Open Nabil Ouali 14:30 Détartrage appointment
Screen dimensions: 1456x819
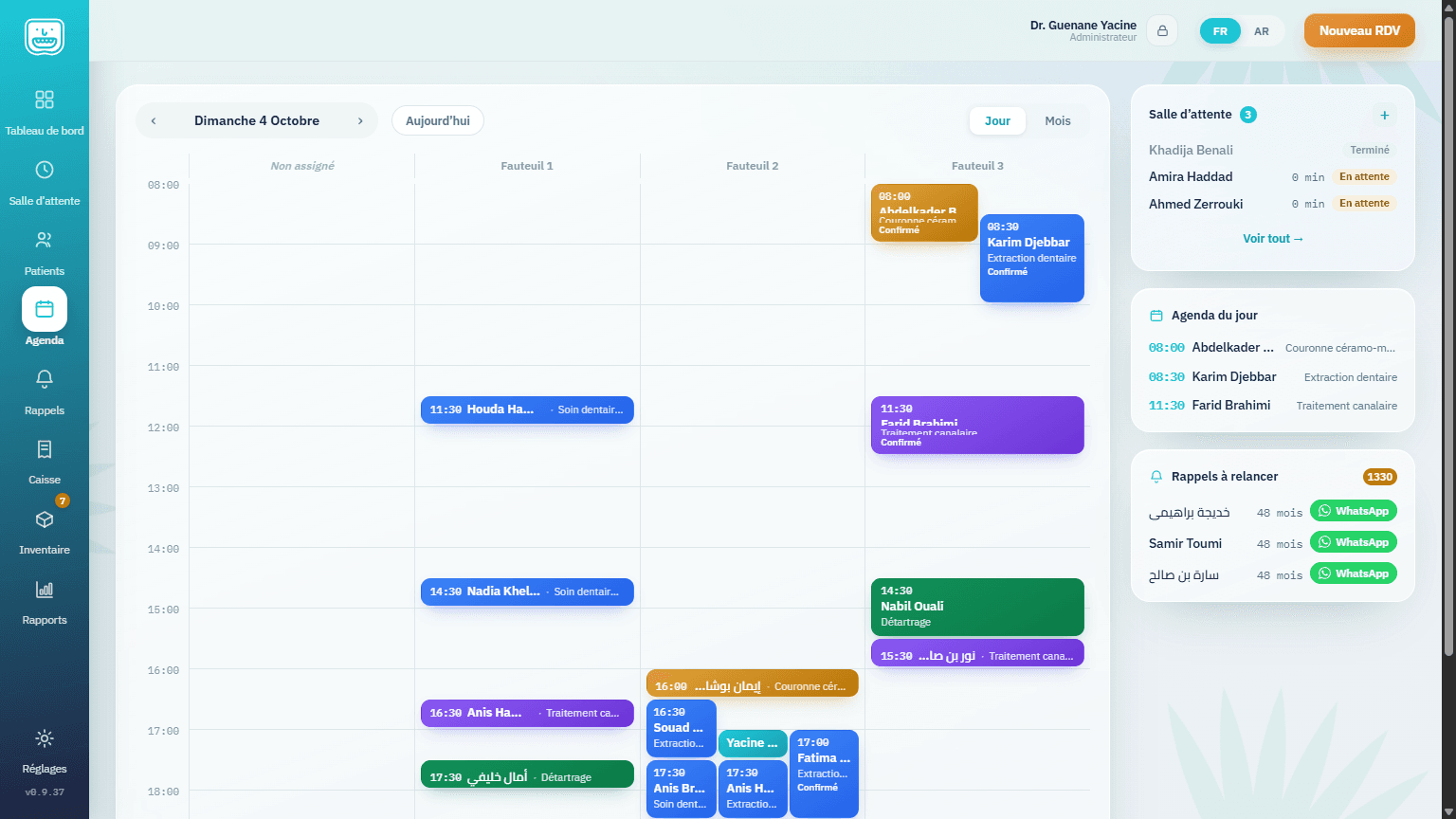tap(977, 607)
